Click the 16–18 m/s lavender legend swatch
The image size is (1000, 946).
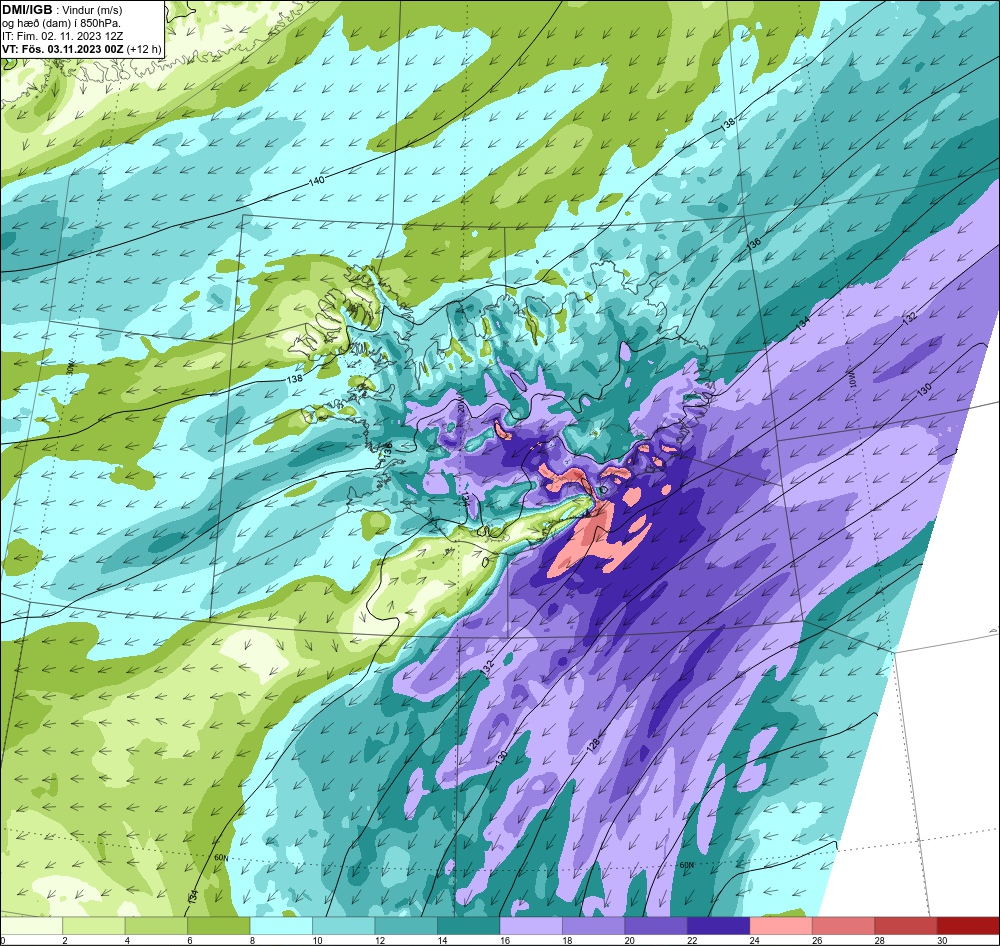pyautogui.click(x=531, y=925)
